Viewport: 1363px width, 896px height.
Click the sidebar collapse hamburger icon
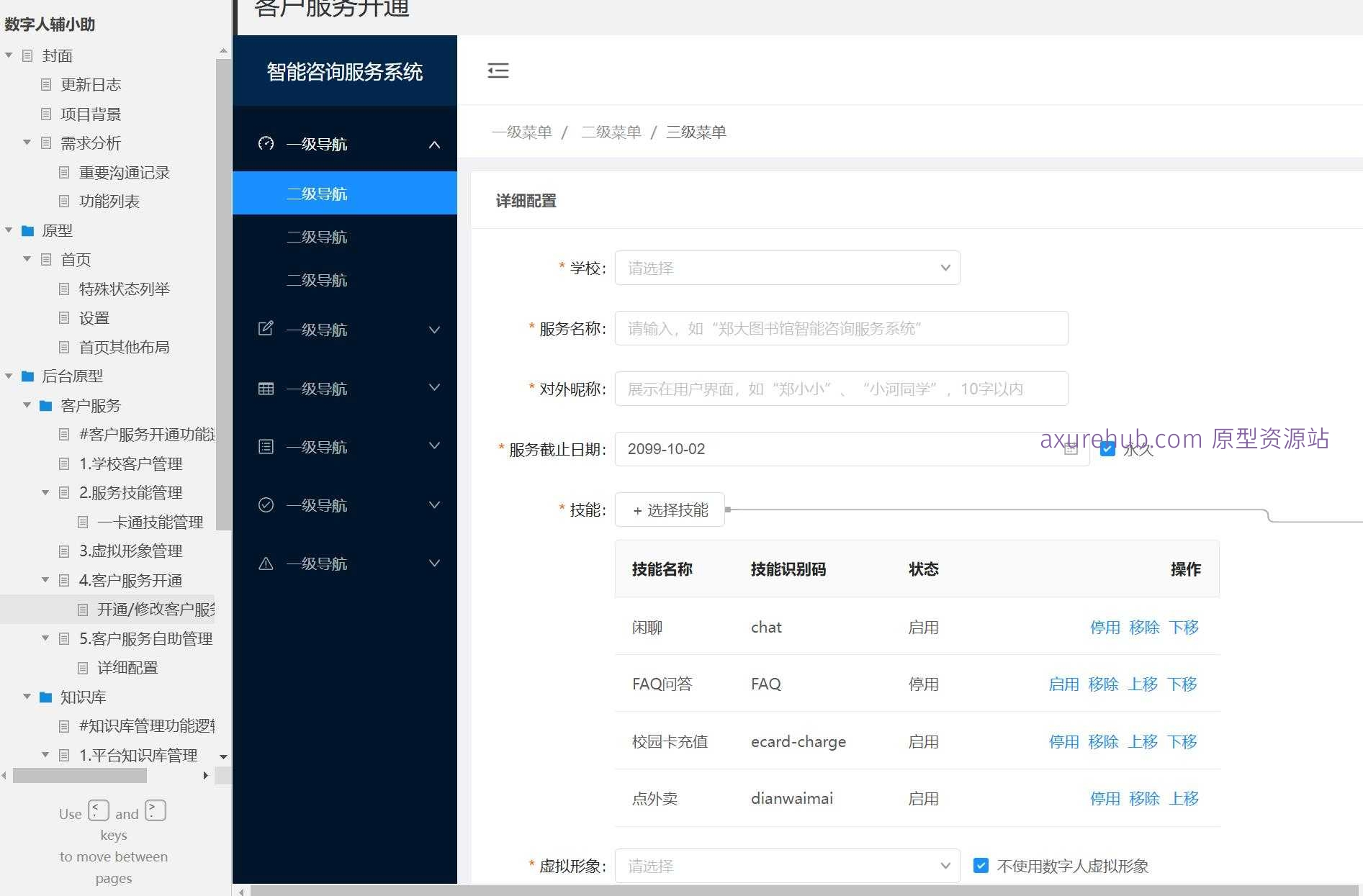(x=498, y=71)
